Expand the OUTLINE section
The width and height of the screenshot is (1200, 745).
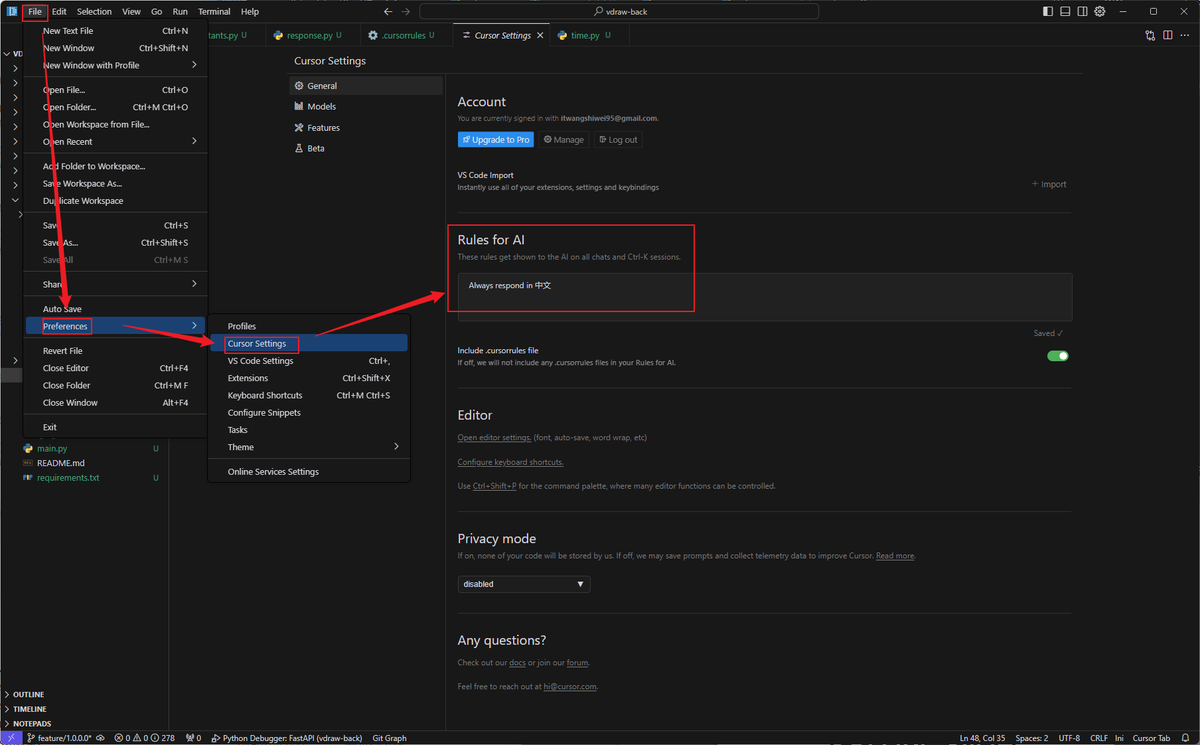click(x=28, y=694)
